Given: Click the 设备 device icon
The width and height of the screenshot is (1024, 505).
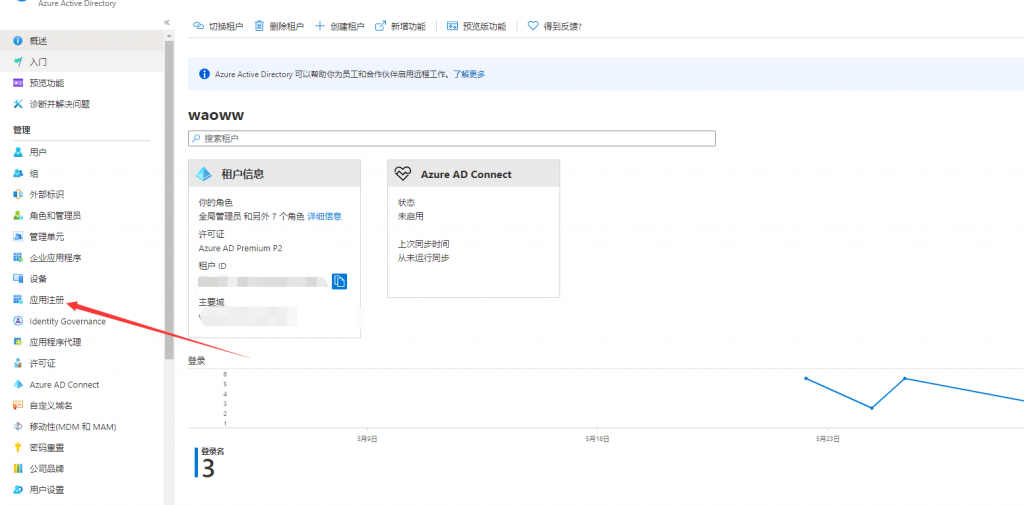Looking at the screenshot, I should pos(18,279).
